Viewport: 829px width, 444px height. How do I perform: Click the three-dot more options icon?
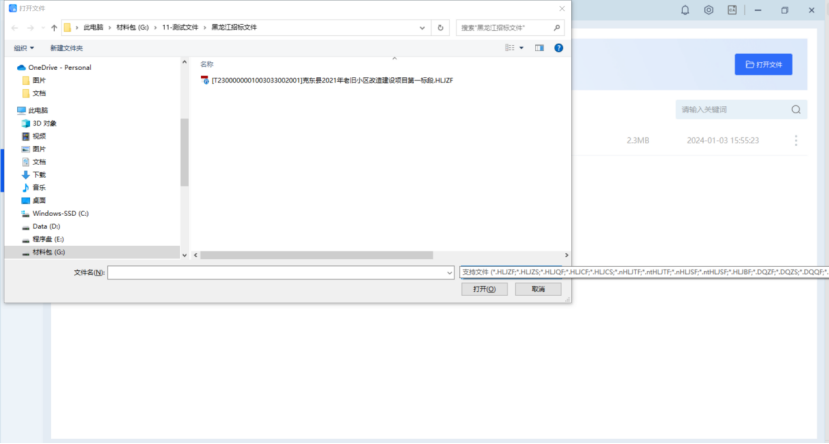[796, 141]
